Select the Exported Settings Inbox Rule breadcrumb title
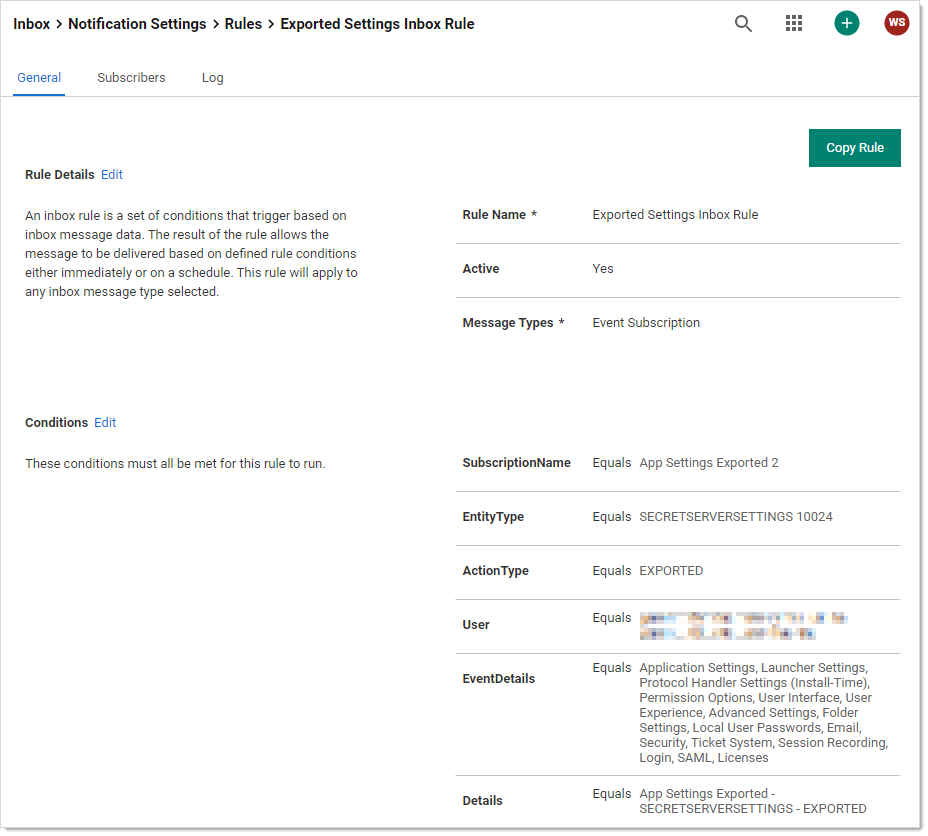 [377, 24]
